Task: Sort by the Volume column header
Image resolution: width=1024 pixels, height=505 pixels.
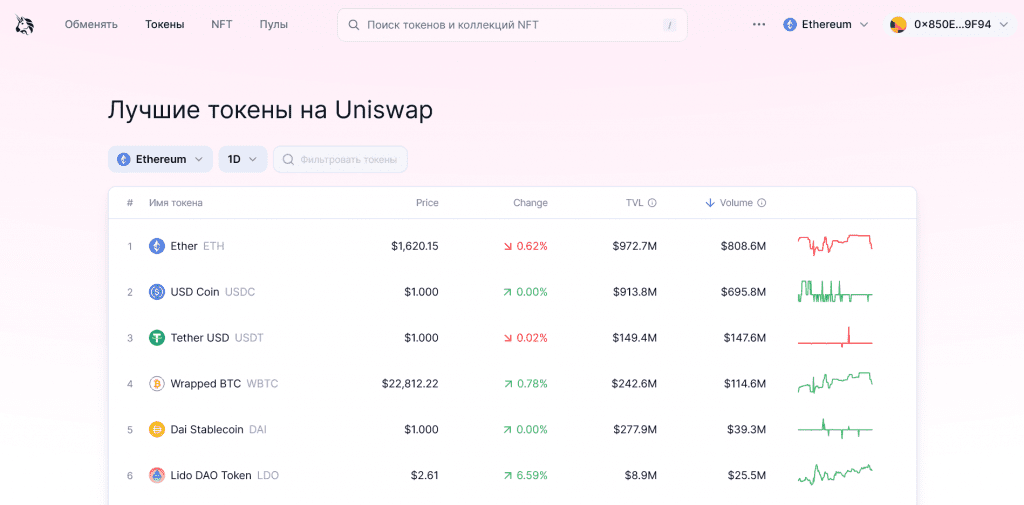Action: pyautogui.click(x=736, y=203)
